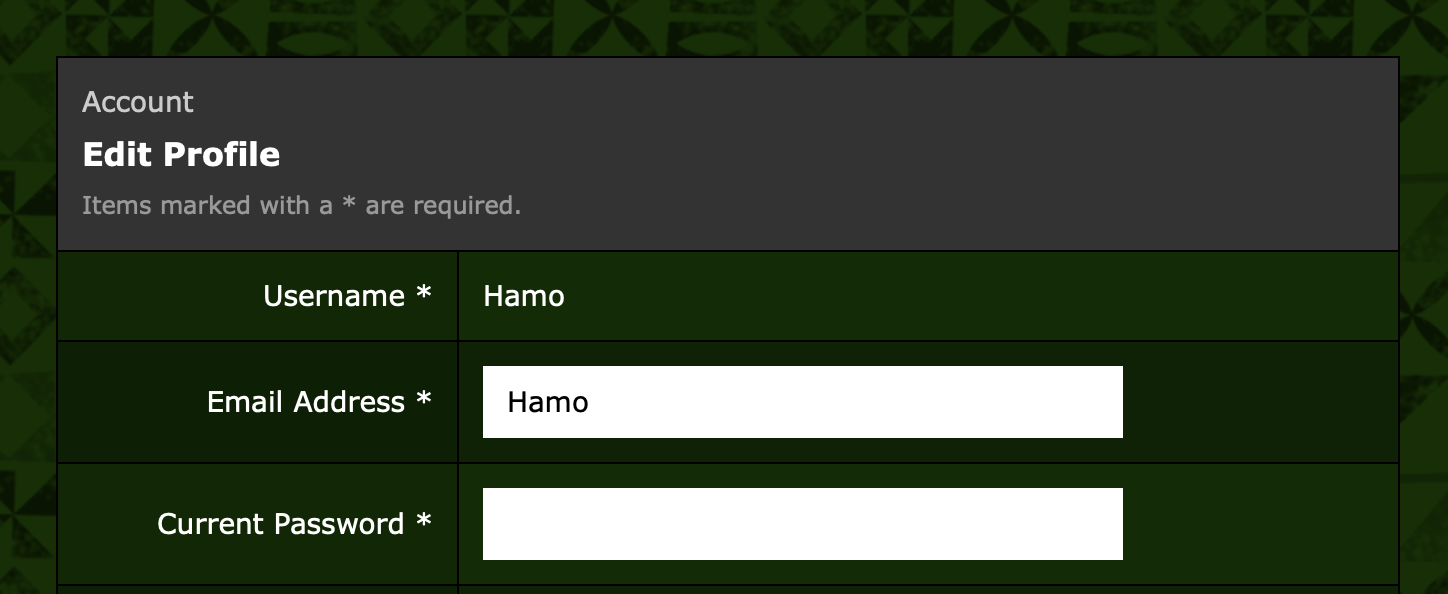Click the Email Address label
The image size is (1448, 594).
click(x=306, y=402)
